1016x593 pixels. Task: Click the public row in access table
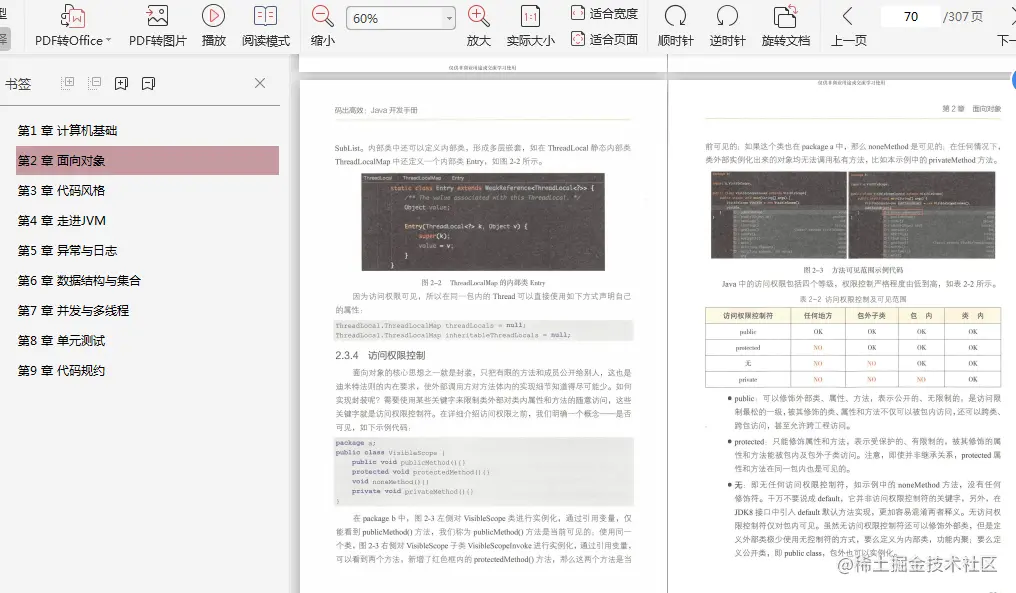[853, 332]
